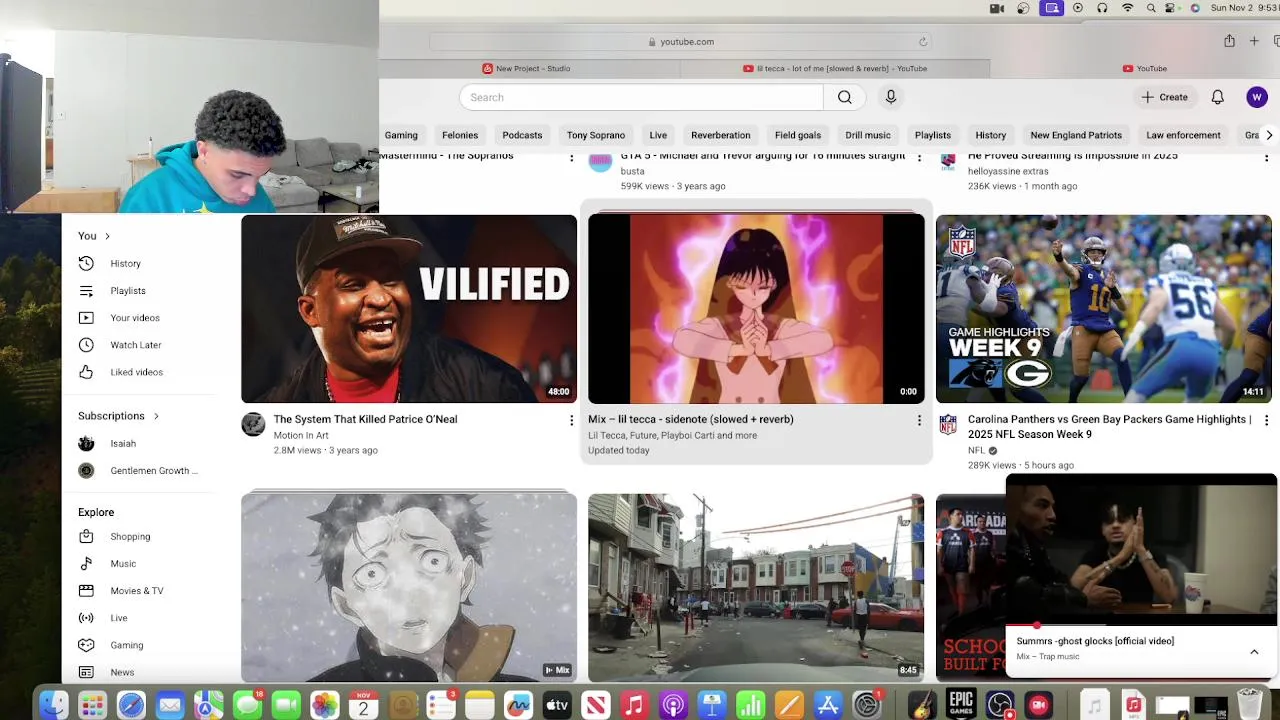This screenshot has width=1280, height=720.
Task: Click Safari new tab plus icon
Action: pyautogui.click(x=1254, y=41)
